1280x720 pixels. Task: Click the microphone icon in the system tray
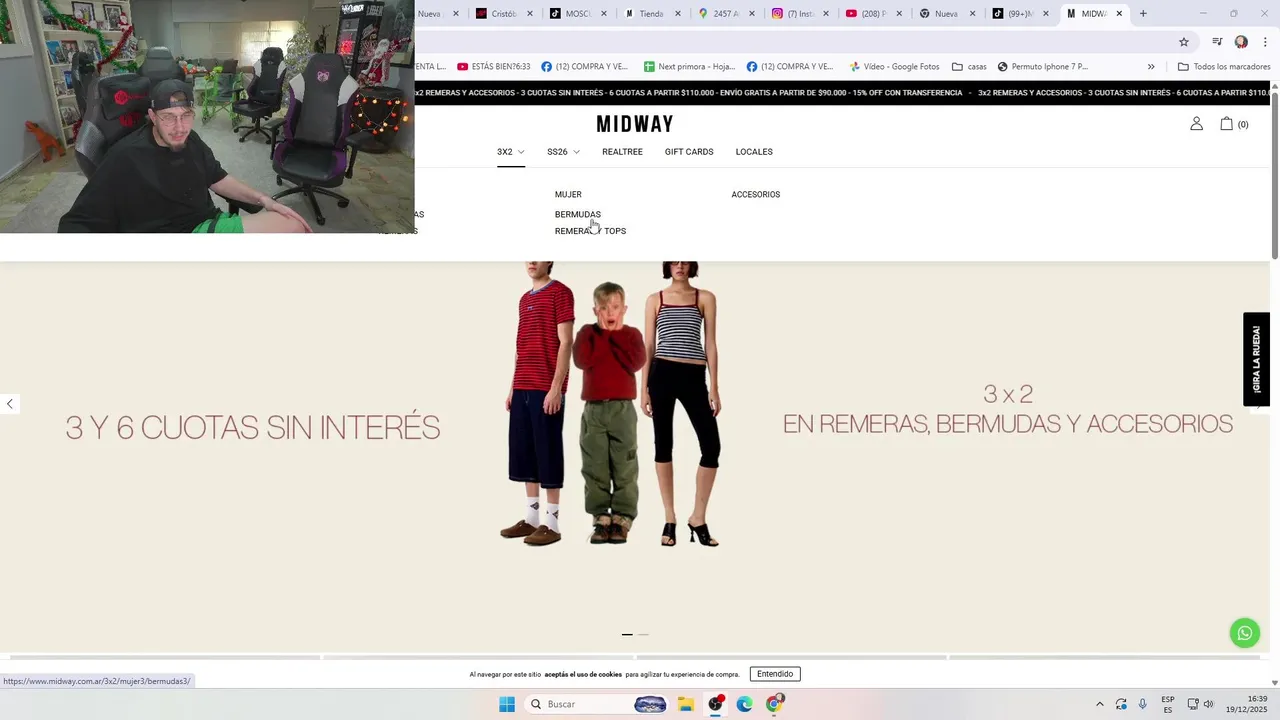click(1143, 704)
